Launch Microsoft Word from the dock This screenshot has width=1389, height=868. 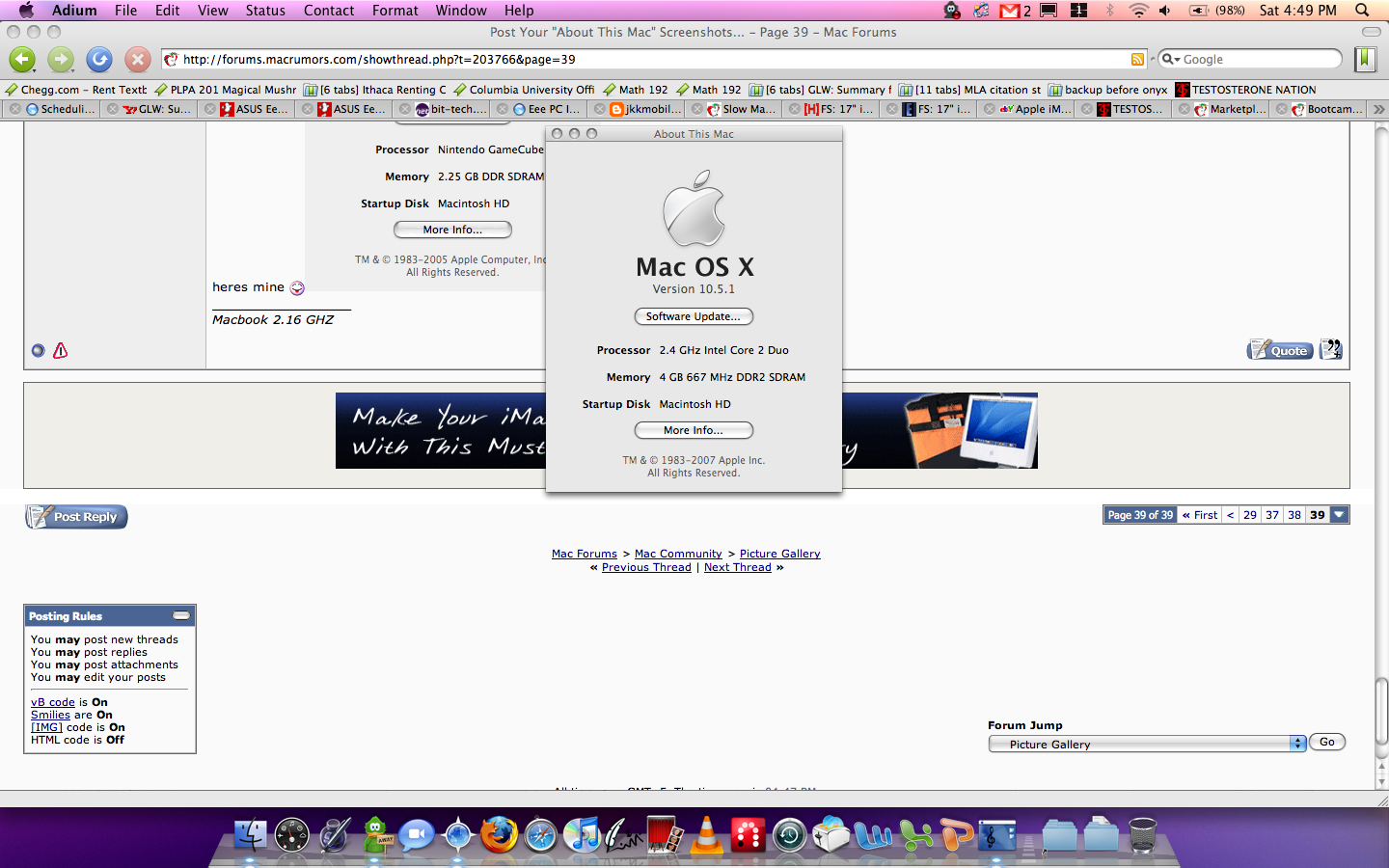pos(873,835)
